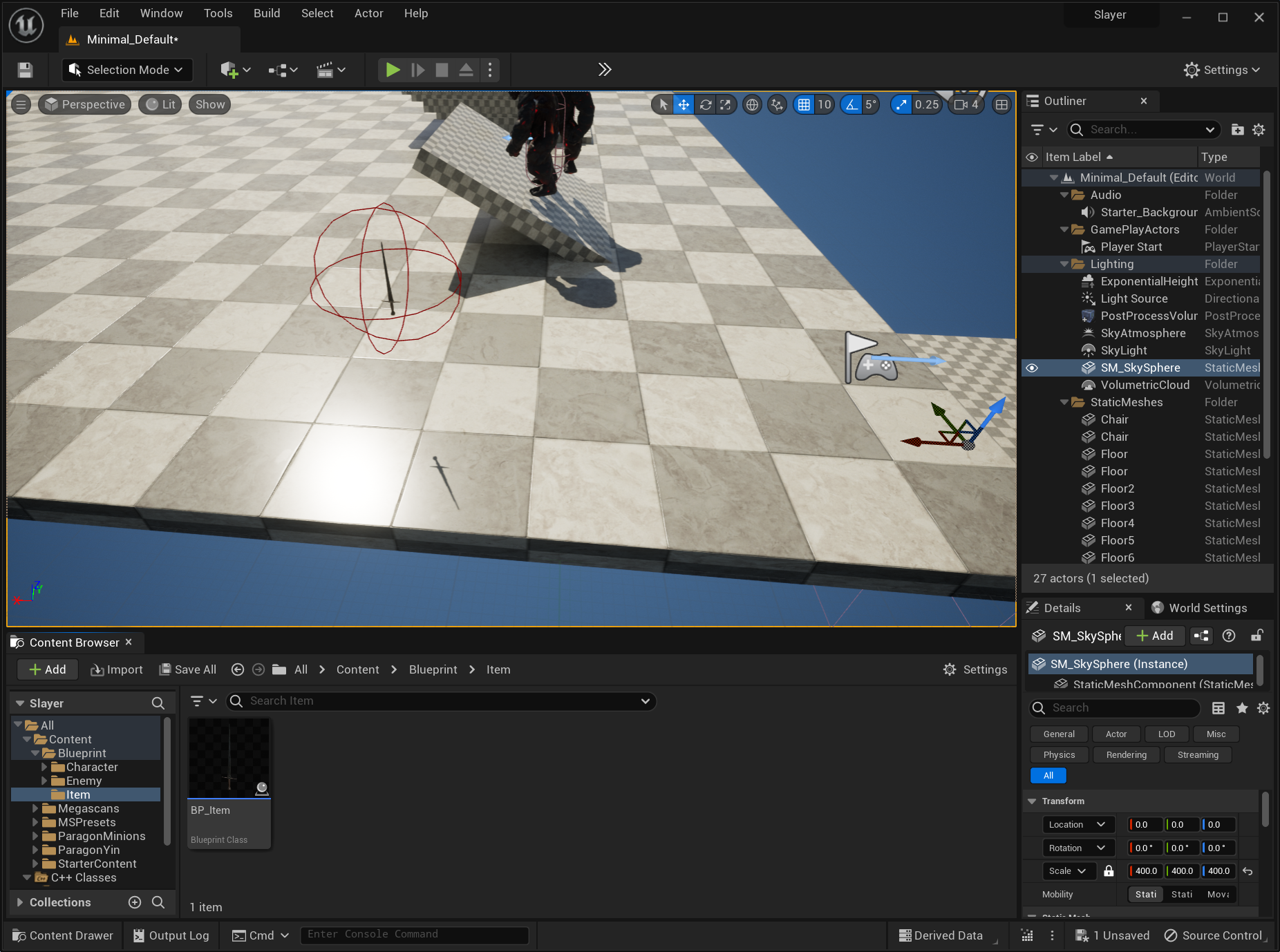Viewport: 1280px width, 952px height.
Task: Toggle scale snapping
Action: (901, 104)
